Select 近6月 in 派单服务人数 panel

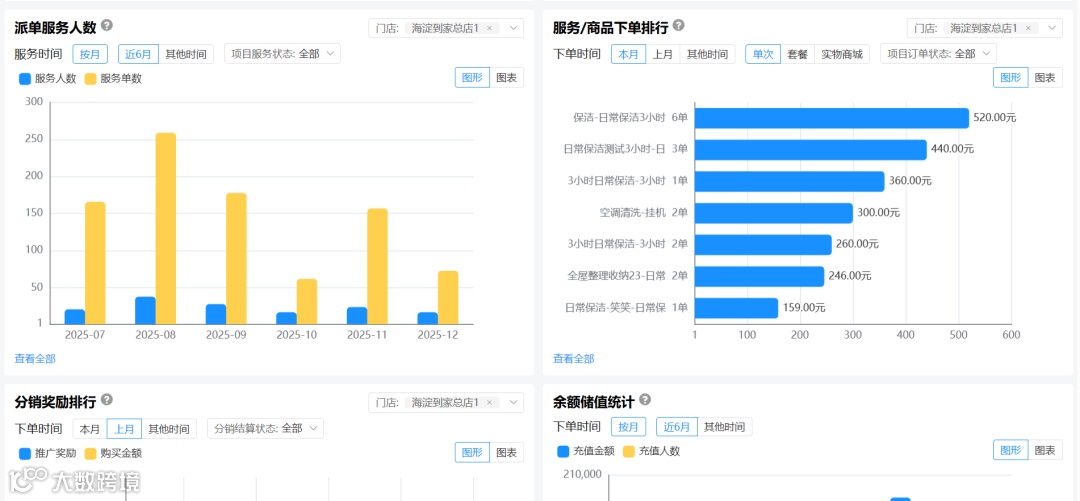138,54
